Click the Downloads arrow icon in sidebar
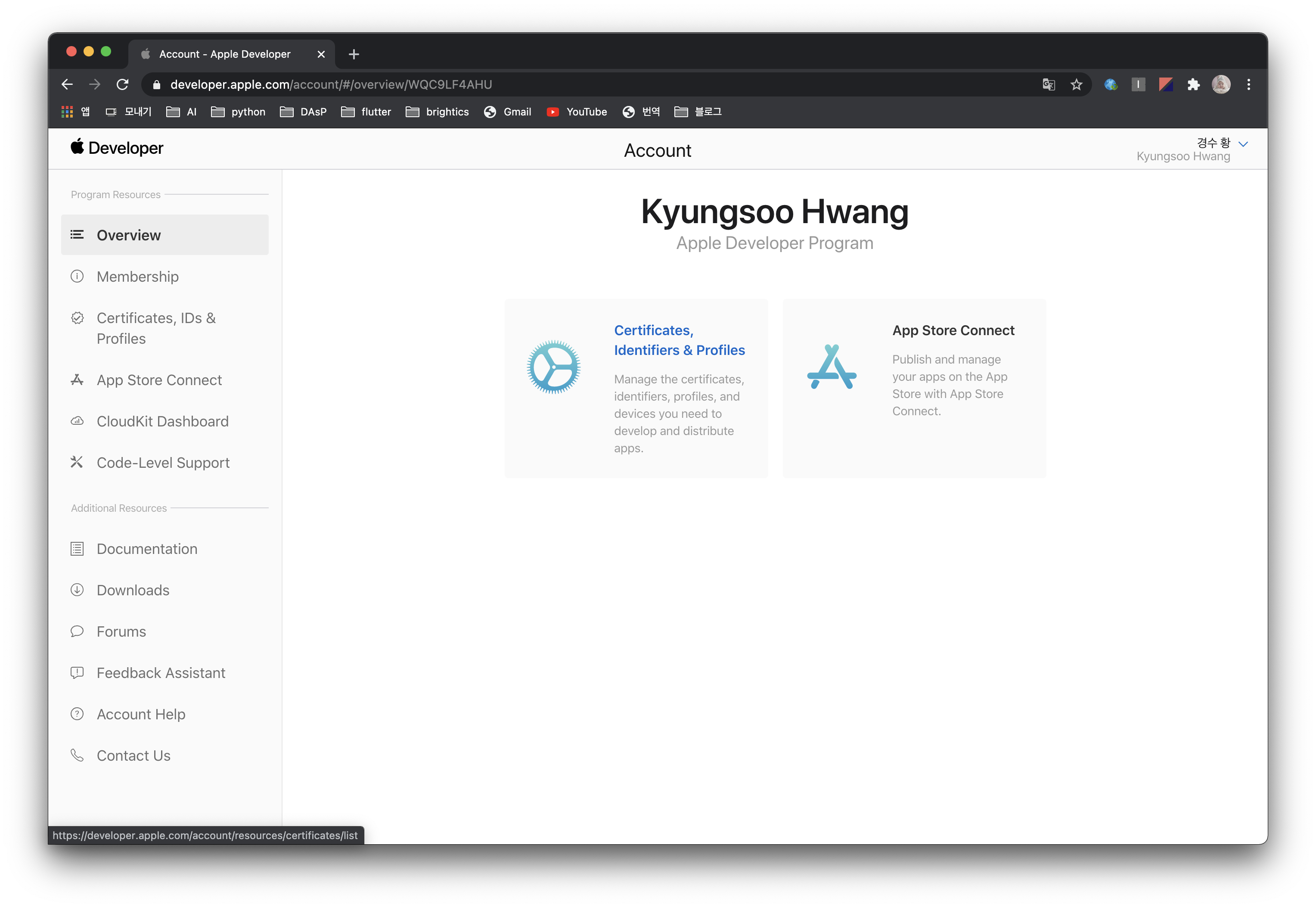 (x=78, y=590)
